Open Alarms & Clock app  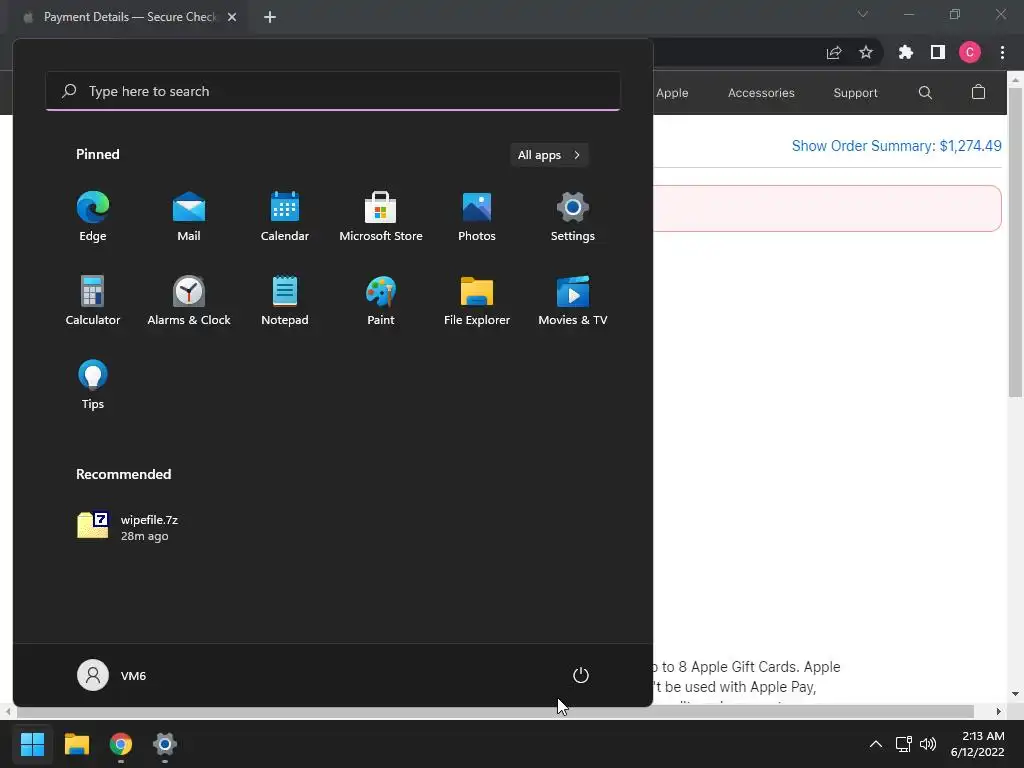[189, 300]
